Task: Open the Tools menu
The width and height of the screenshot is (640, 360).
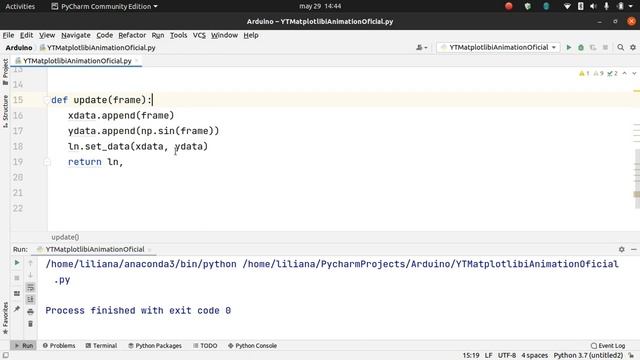Action: pos(178,35)
